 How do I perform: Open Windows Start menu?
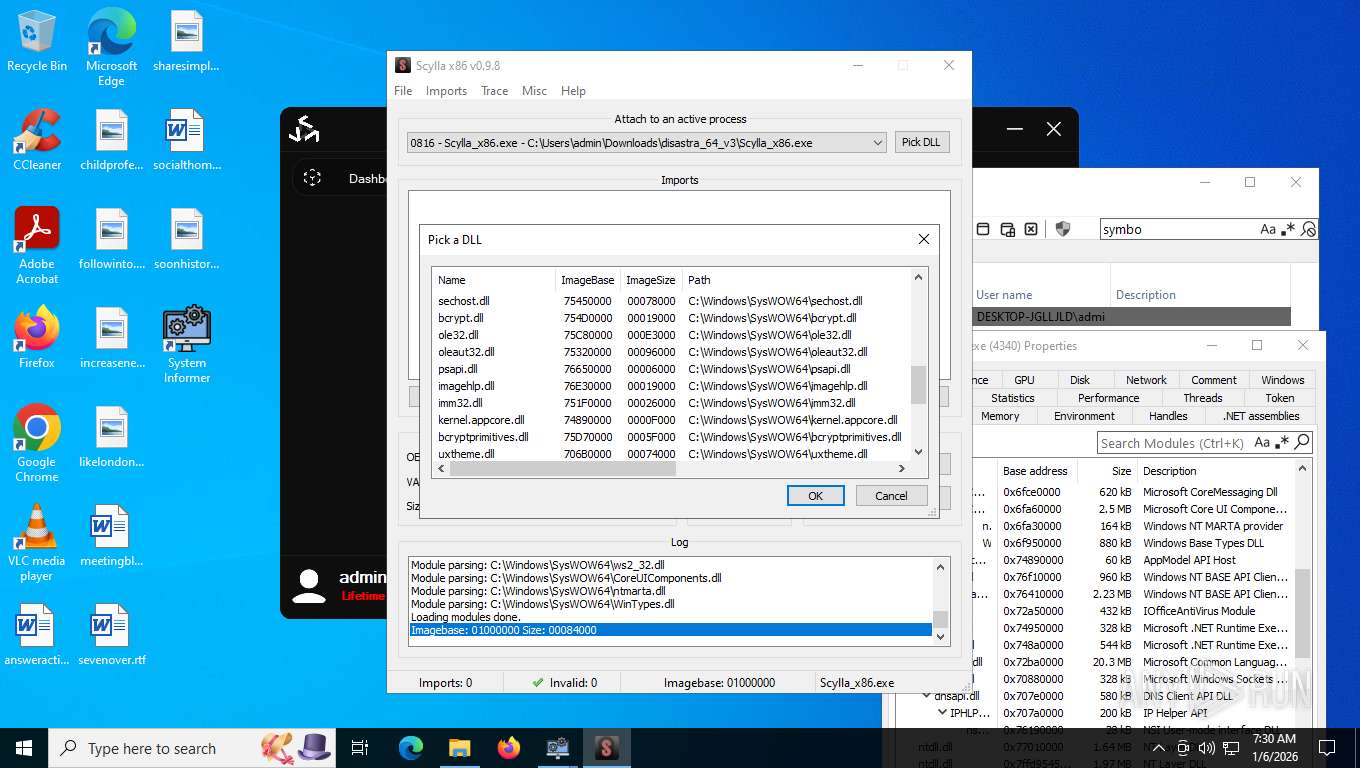click(24, 748)
